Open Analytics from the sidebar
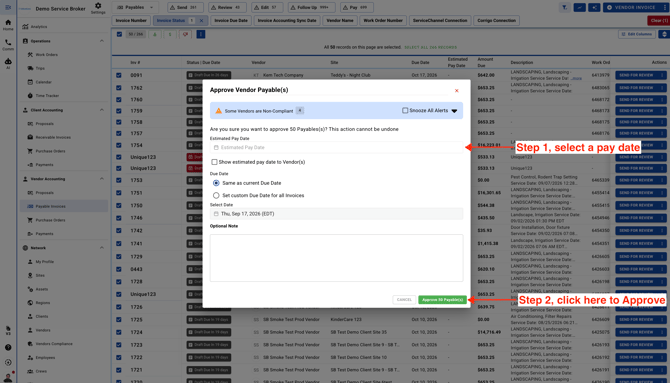Image resolution: width=670 pixels, height=383 pixels. pos(38,27)
